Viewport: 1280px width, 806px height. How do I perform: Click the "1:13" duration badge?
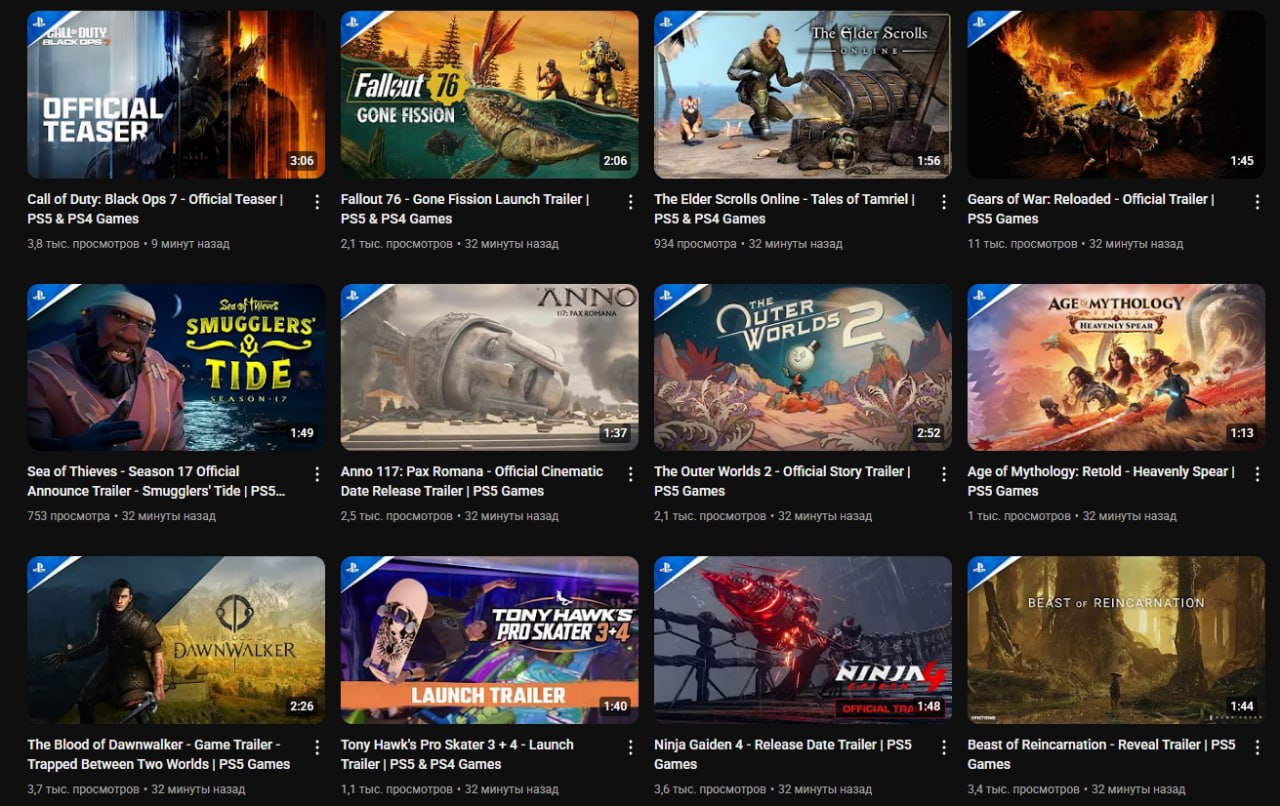1242,433
